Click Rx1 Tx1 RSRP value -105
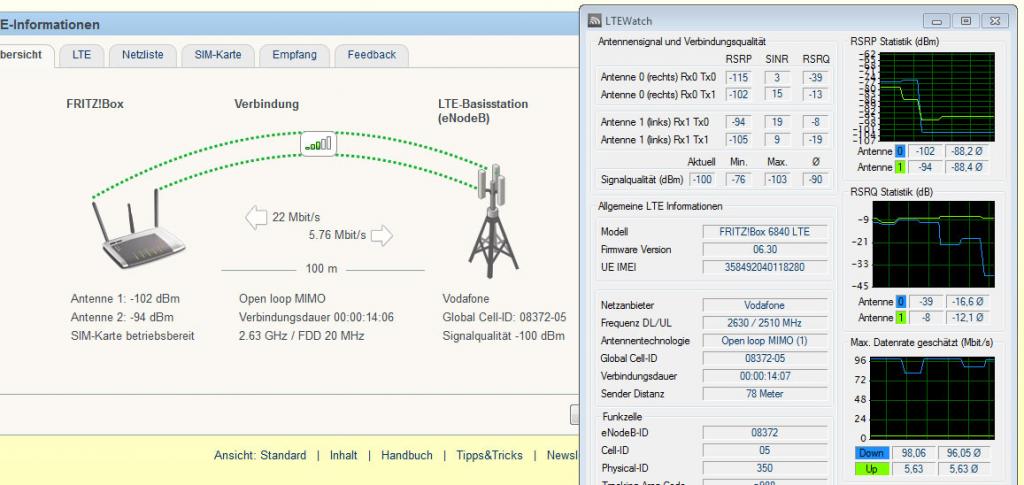Image resolution: width=1024 pixels, height=485 pixels. pyautogui.click(x=739, y=140)
